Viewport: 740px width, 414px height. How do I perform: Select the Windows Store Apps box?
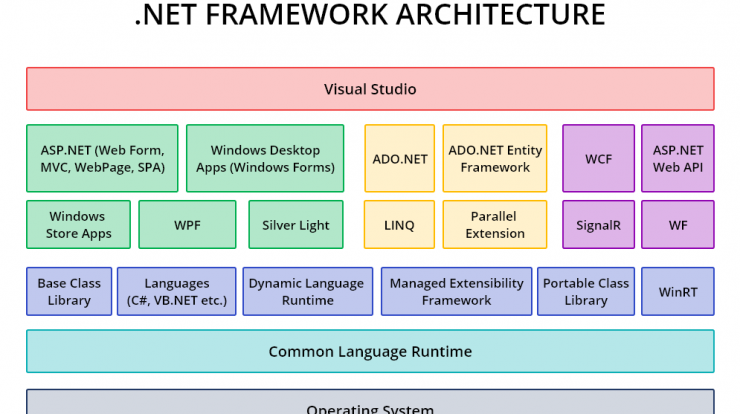(78, 224)
